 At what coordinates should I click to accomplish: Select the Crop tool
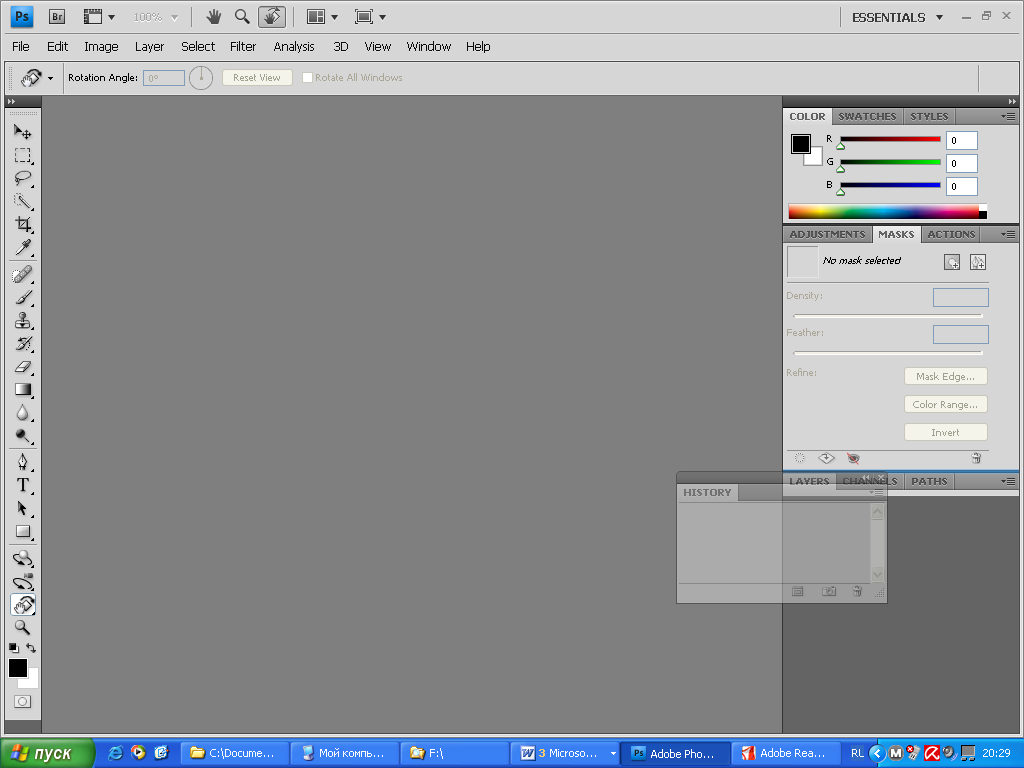pyautogui.click(x=23, y=224)
